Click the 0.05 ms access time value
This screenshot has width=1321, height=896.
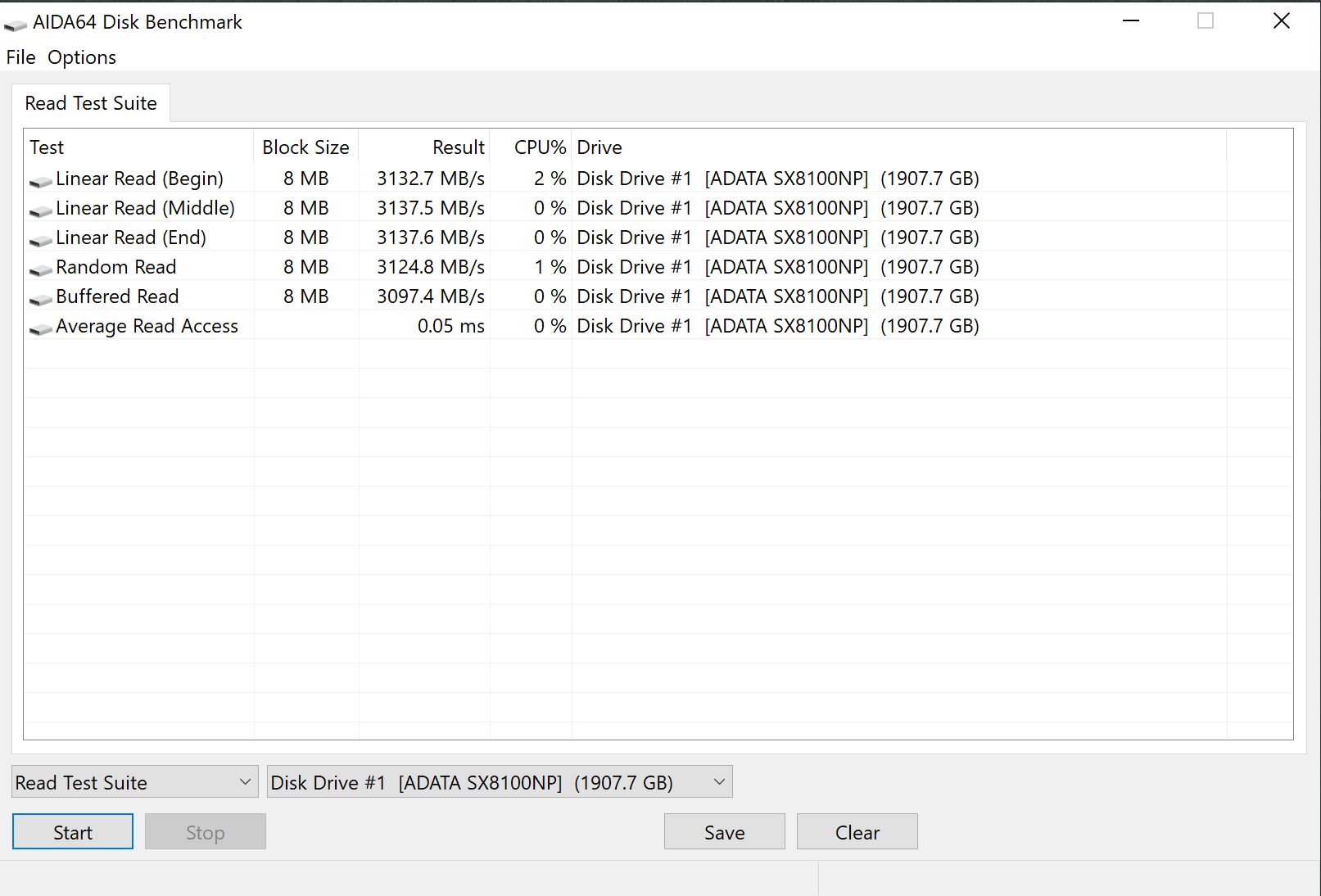[451, 326]
